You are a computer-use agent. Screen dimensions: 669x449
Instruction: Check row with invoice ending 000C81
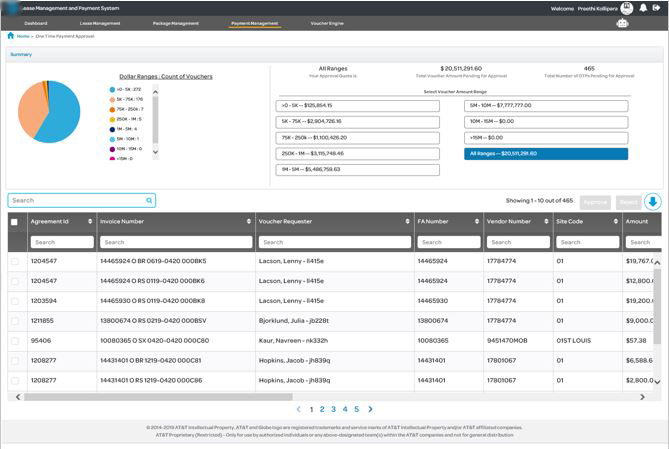[15, 361]
